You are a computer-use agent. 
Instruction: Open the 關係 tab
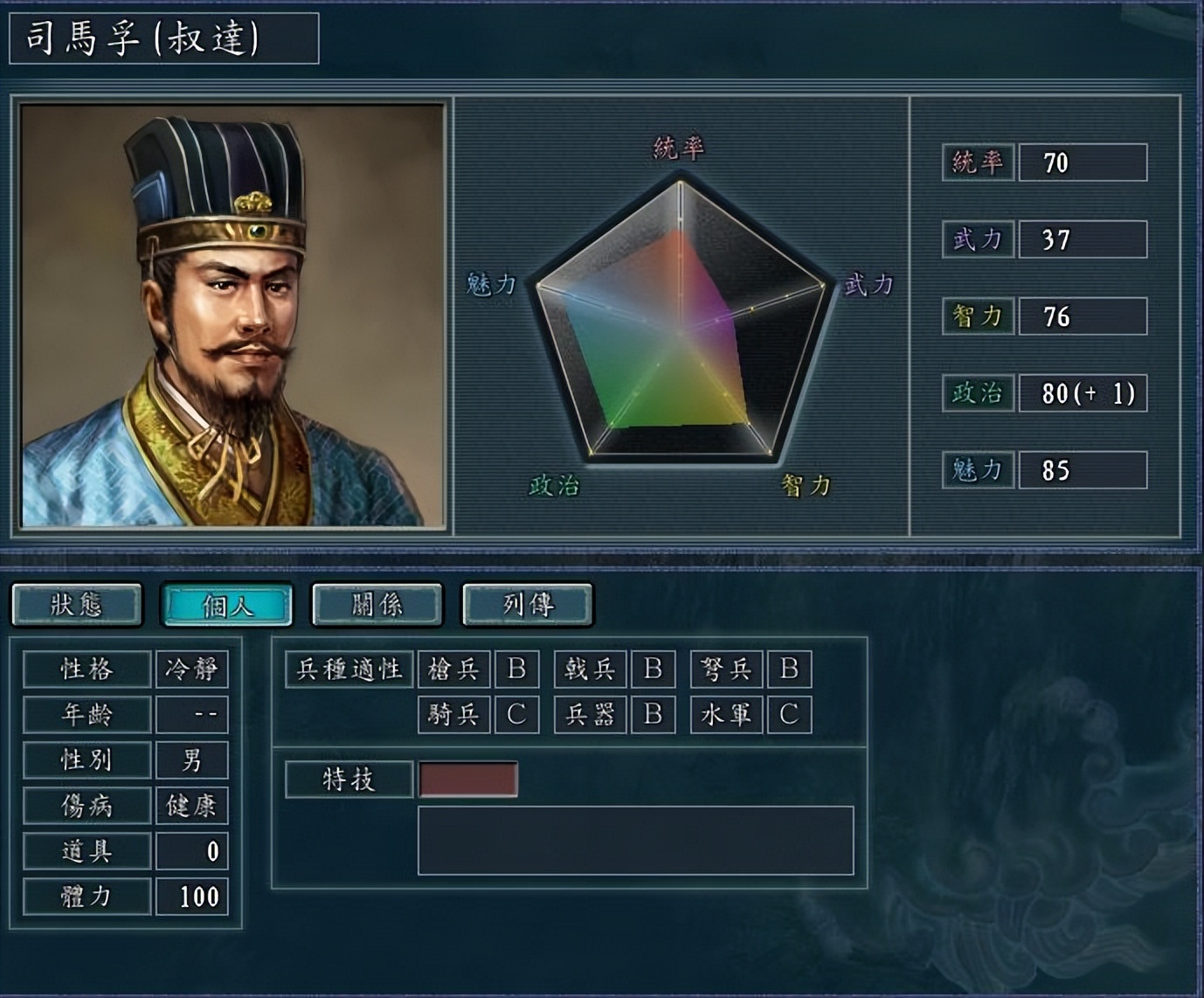coord(377,605)
